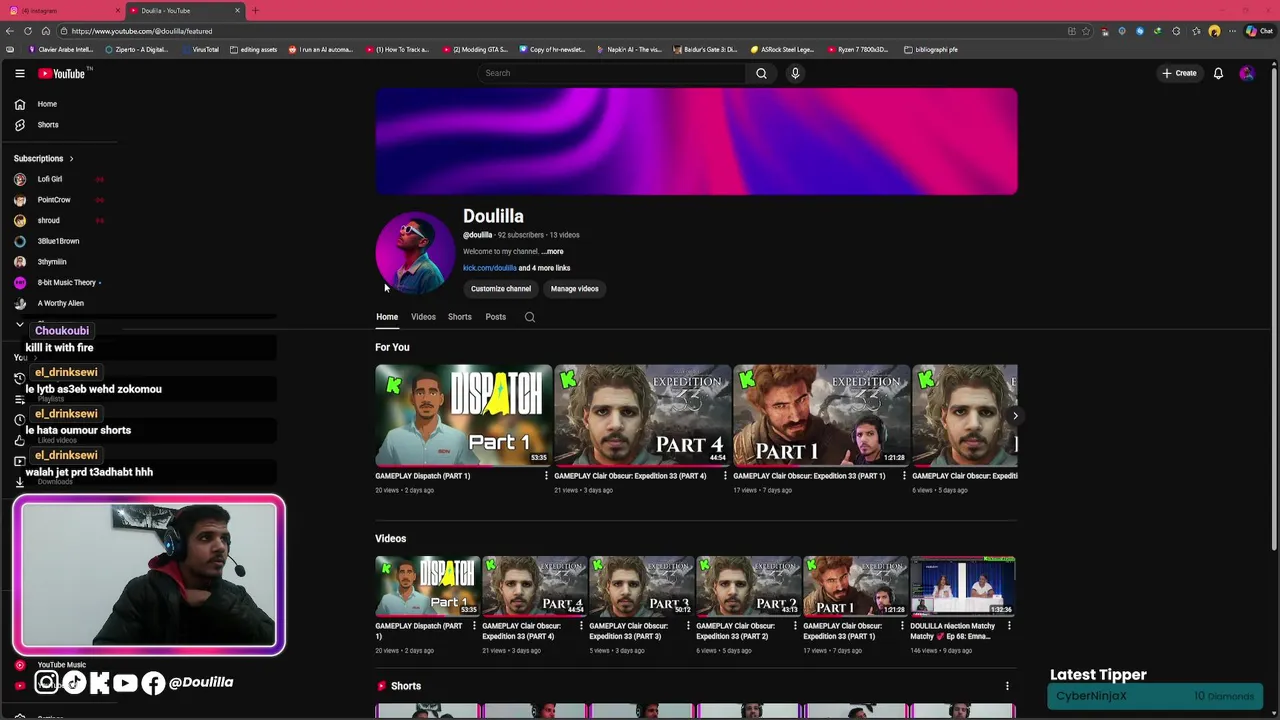The width and height of the screenshot is (1280, 720).
Task: Go back in browser
Action: (10, 31)
